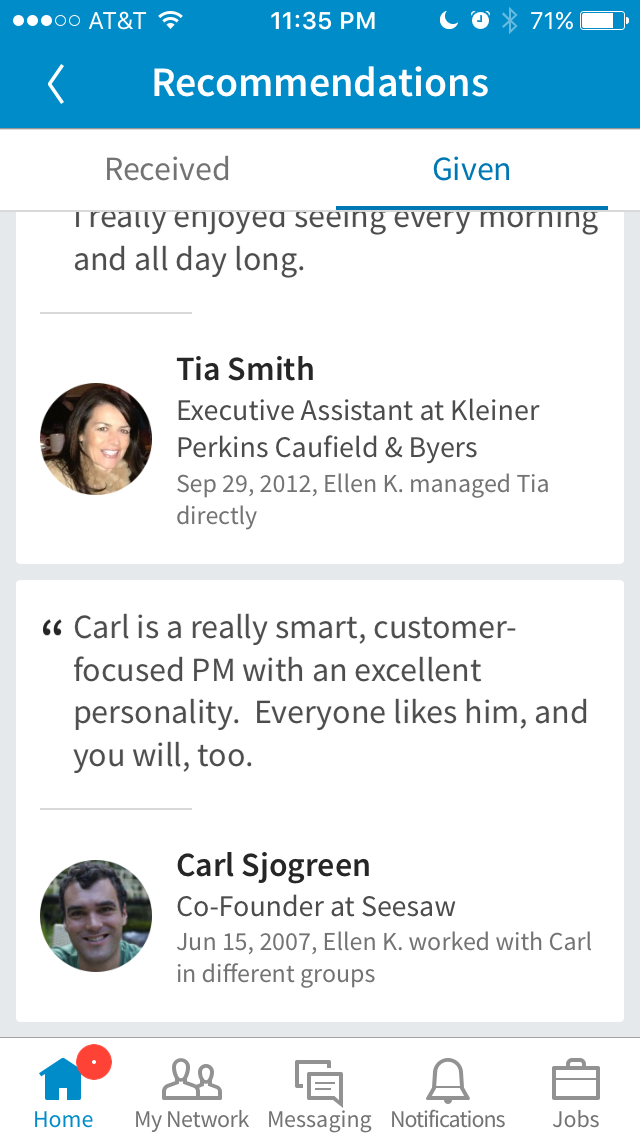The width and height of the screenshot is (640, 1136).
Task: Select the Given tab
Action: point(472,169)
